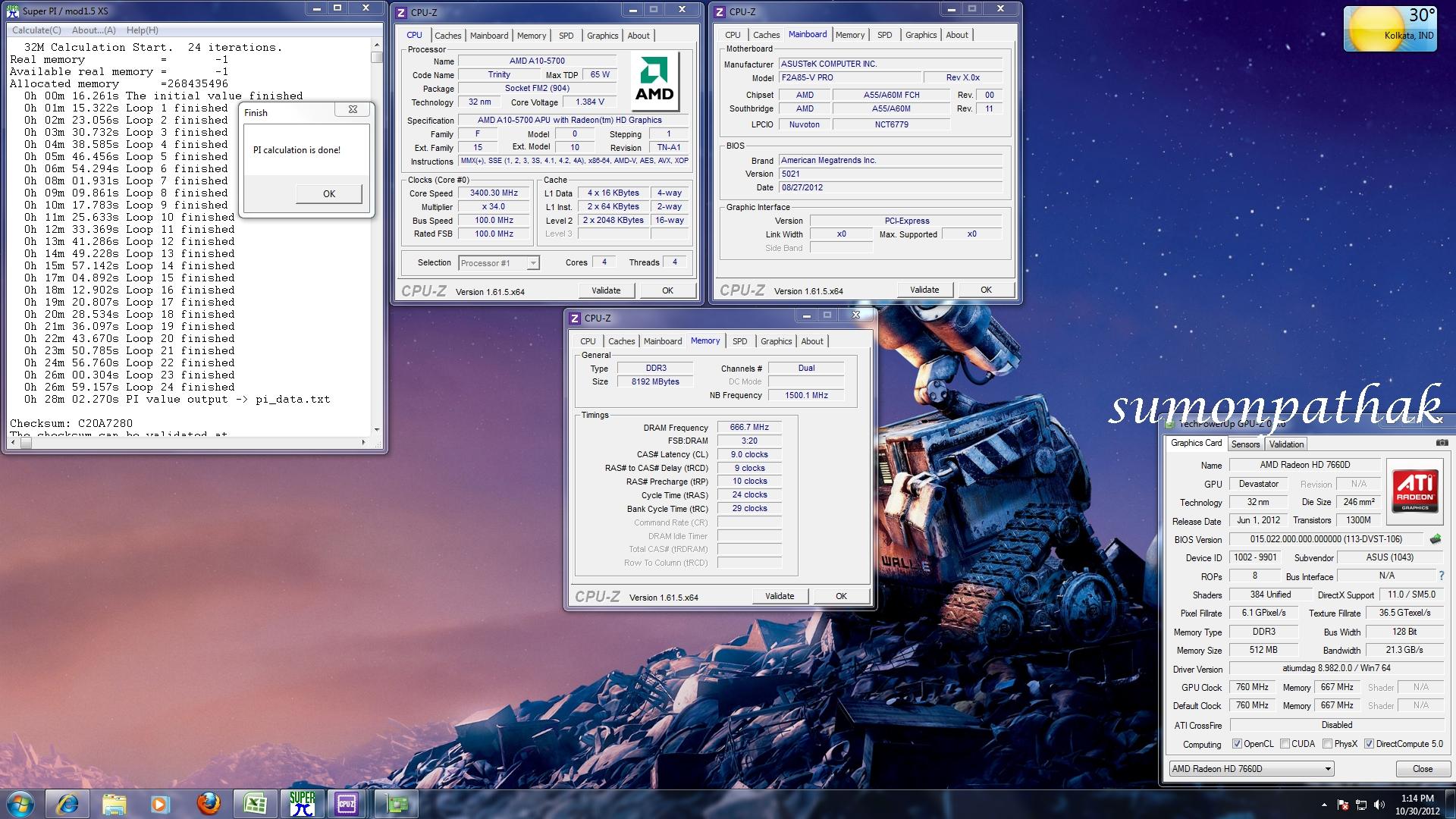The image size is (1456, 819).
Task: Click Validate in CPU-Z Memory window
Action: pyautogui.click(x=780, y=596)
